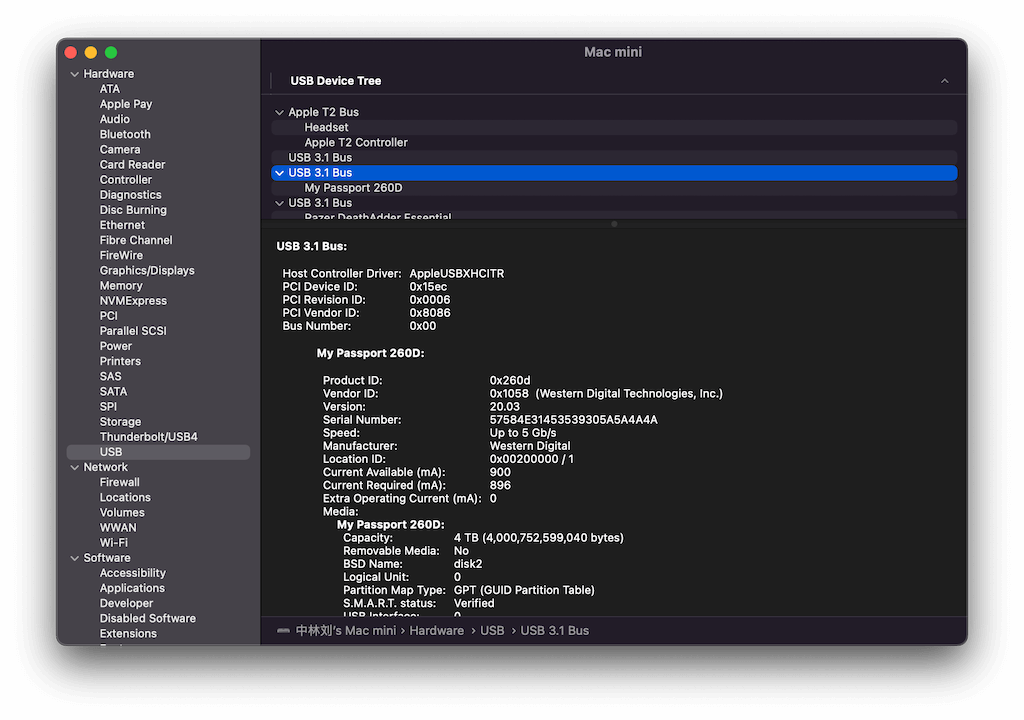This screenshot has height=720, width=1024.
Task: Click Hardware in the bottom path bar
Action: [436, 631]
